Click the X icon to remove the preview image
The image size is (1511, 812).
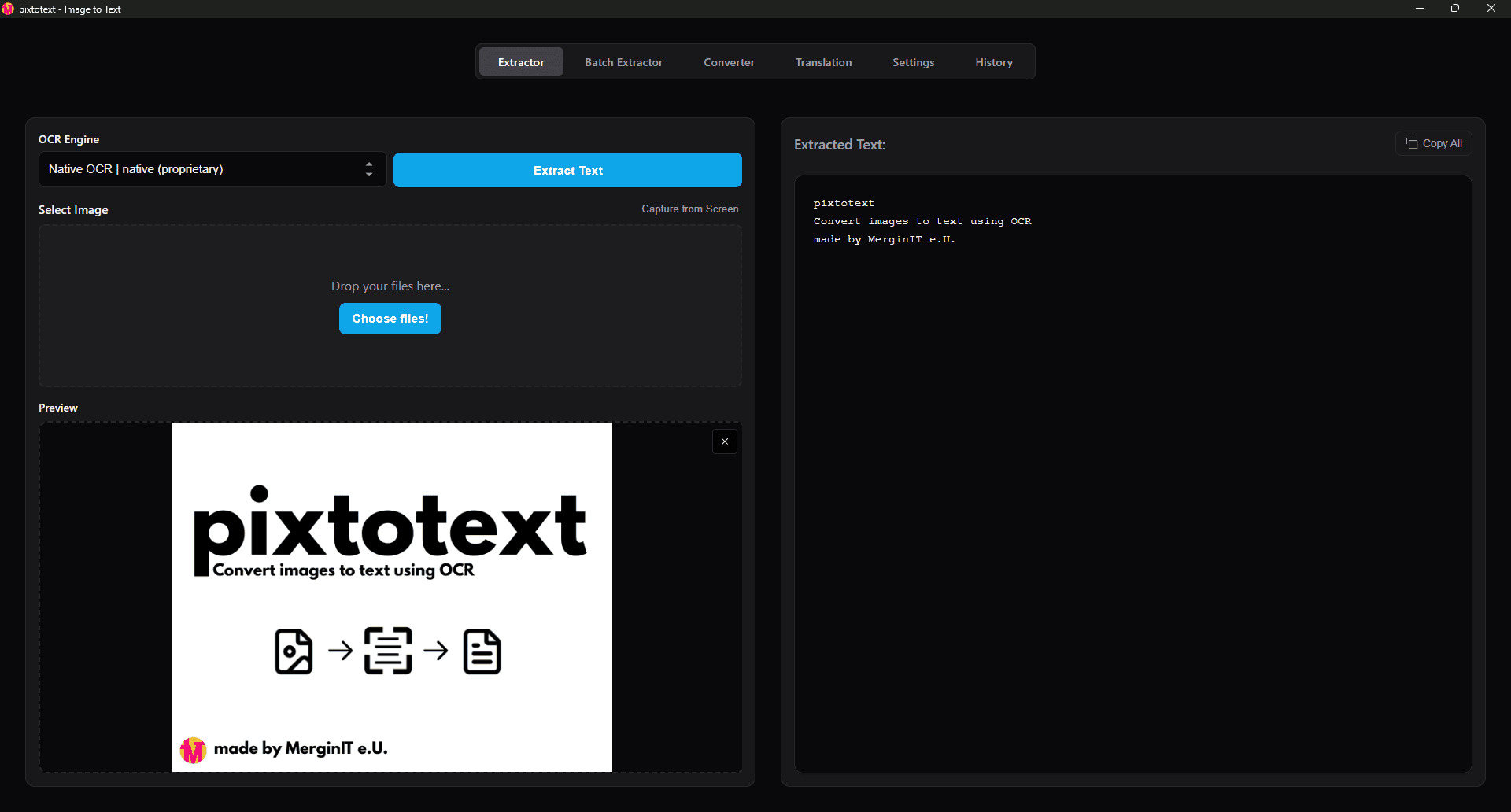click(724, 441)
